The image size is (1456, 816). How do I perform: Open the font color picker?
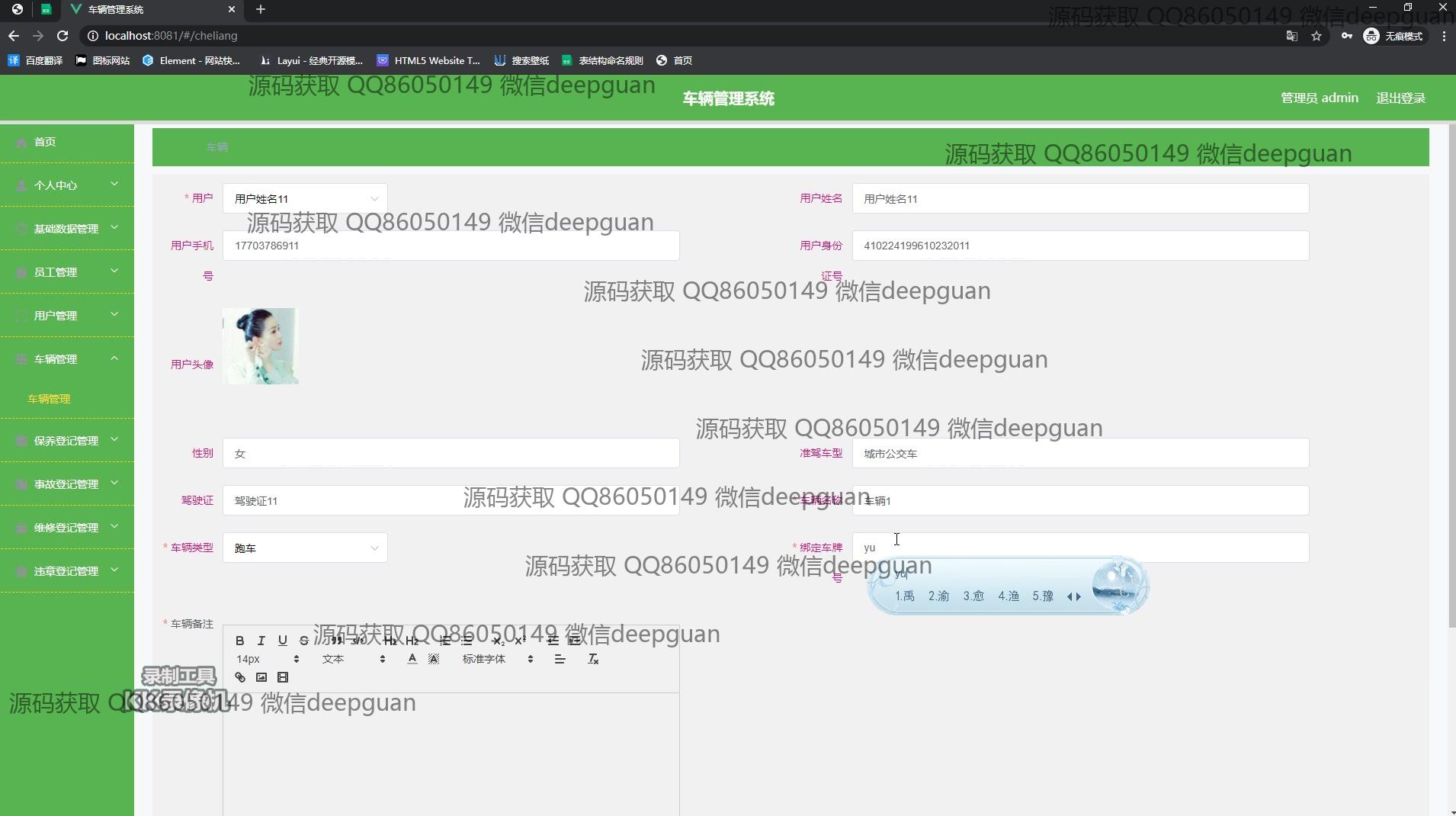[412, 659]
